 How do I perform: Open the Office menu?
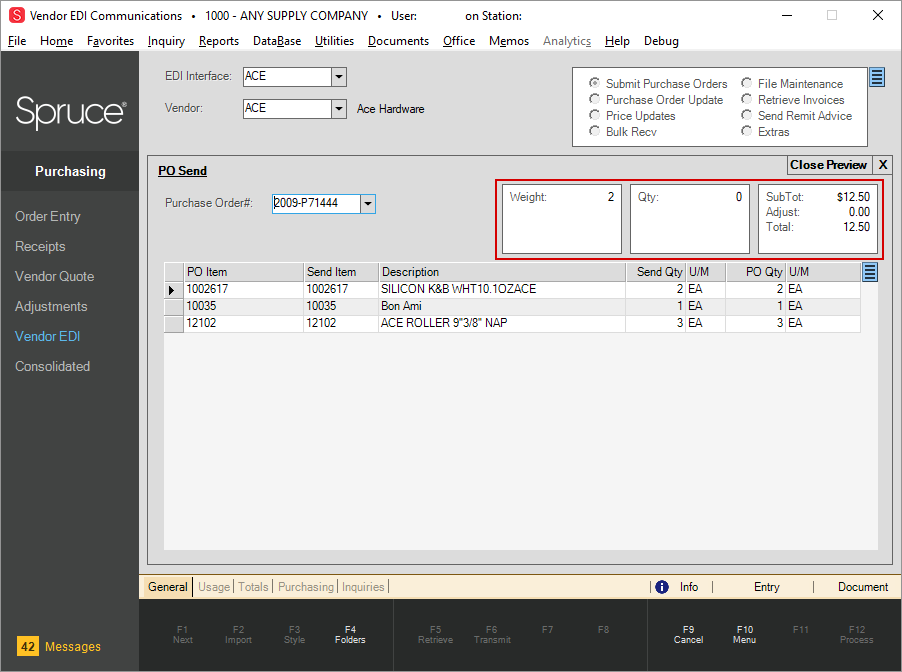pos(458,41)
